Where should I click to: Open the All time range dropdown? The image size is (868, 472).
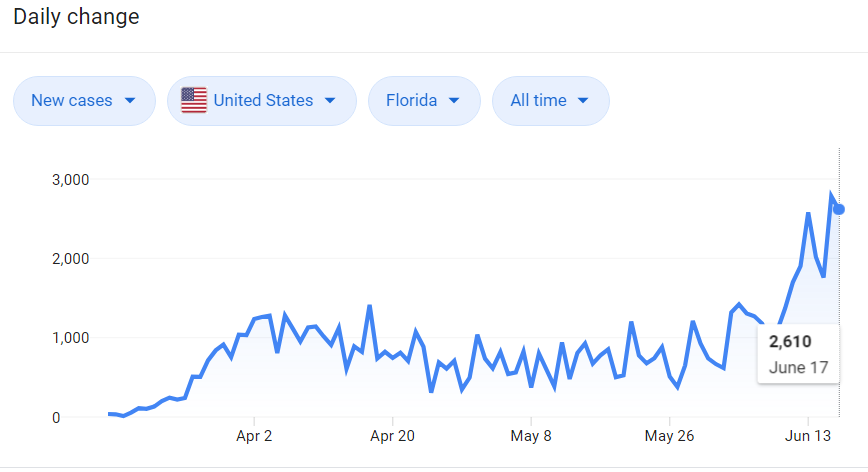pyautogui.click(x=550, y=100)
